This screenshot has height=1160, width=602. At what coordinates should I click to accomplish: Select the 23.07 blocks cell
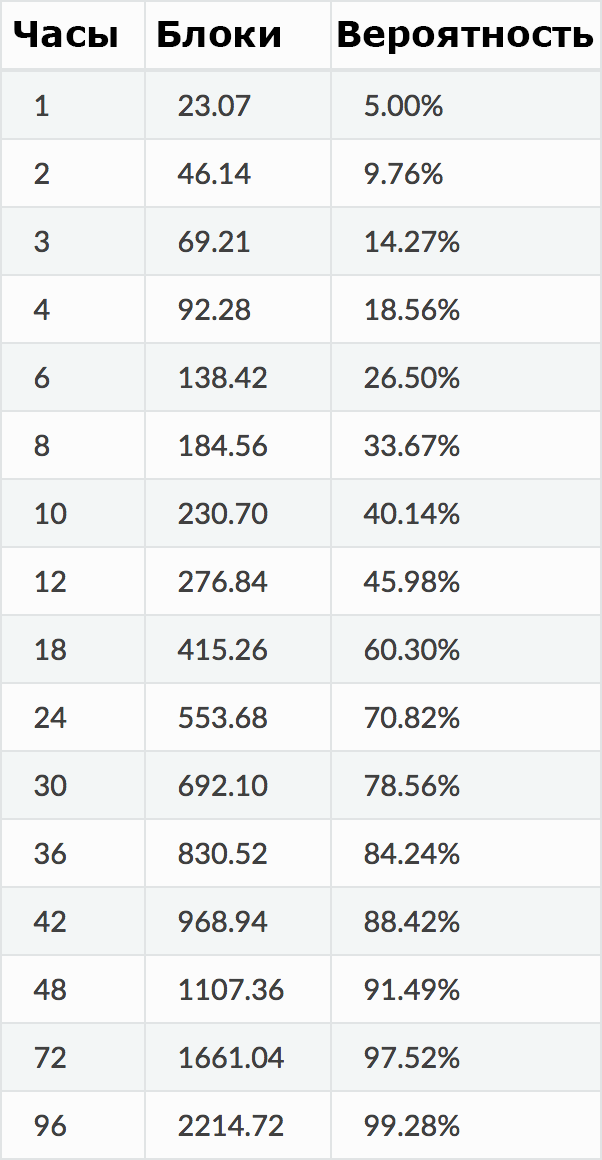coord(237,107)
